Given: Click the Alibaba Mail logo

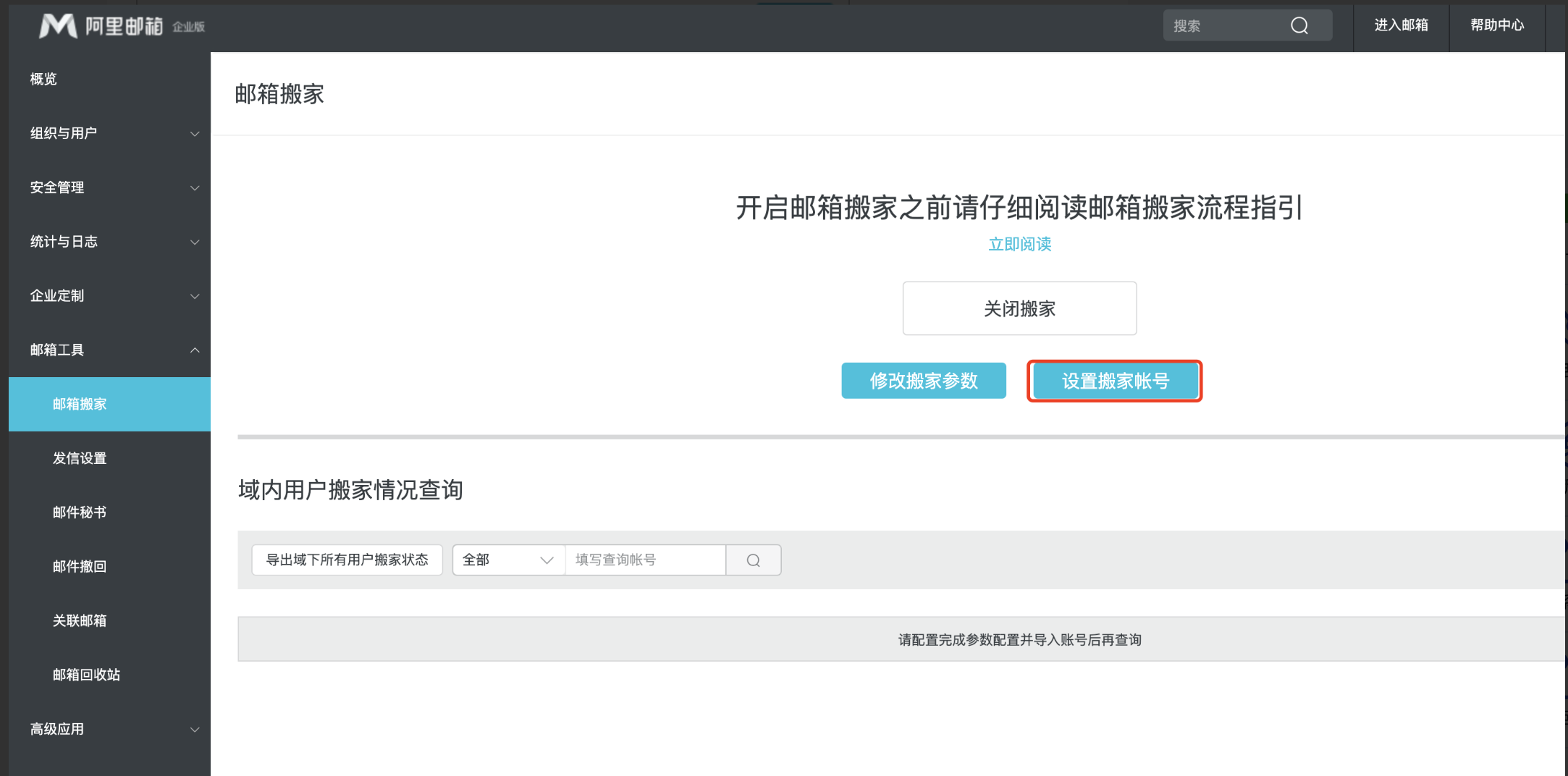Looking at the screenshot, I should 122,26.
